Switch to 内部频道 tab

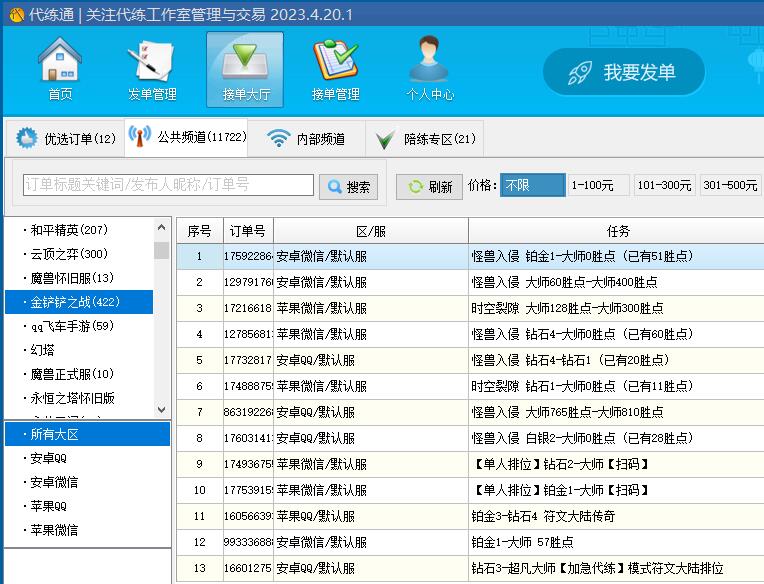tap(306, 139)
